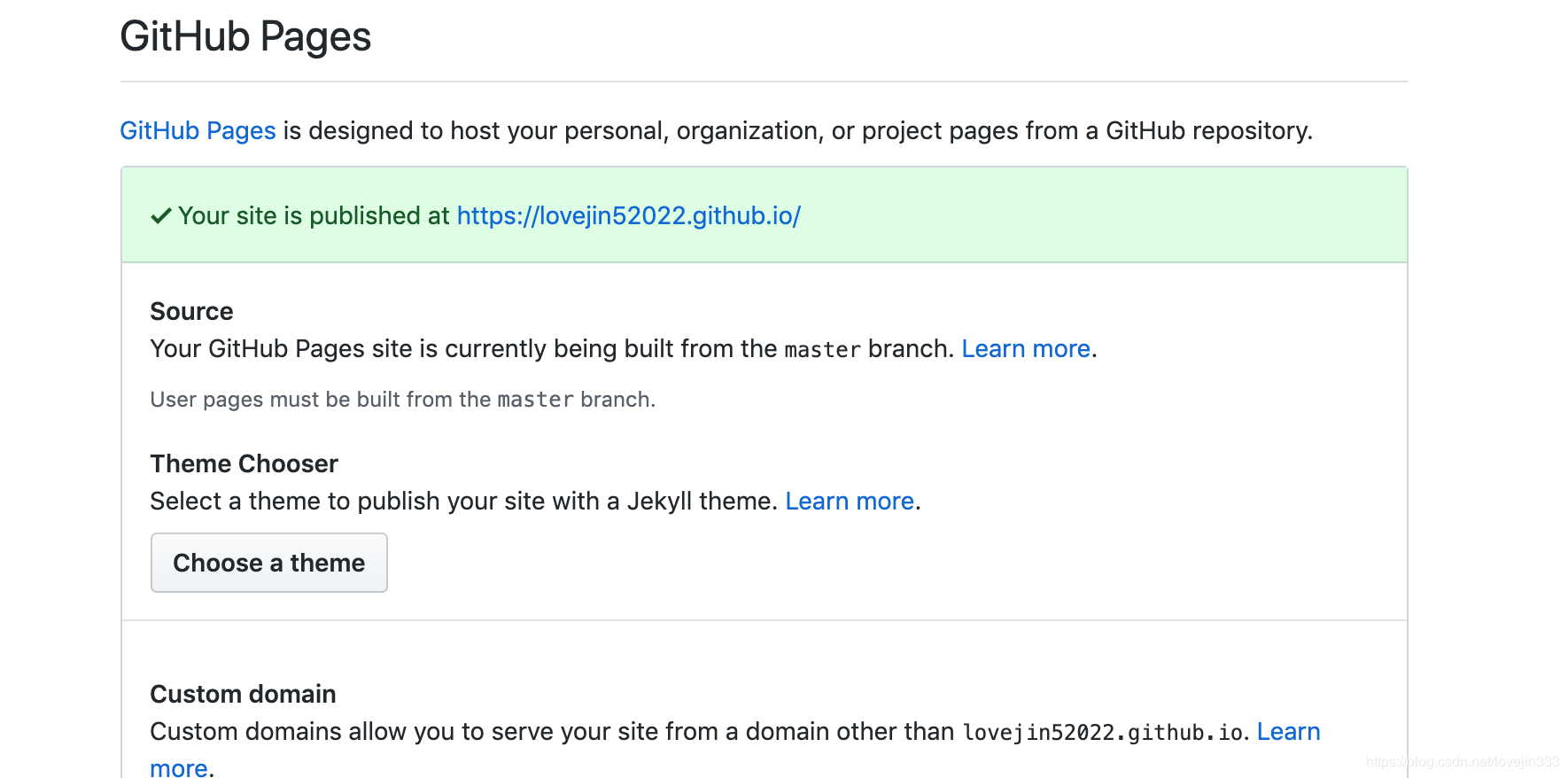Open the published site URL lovejin52022.github.io

pos(628,216)
